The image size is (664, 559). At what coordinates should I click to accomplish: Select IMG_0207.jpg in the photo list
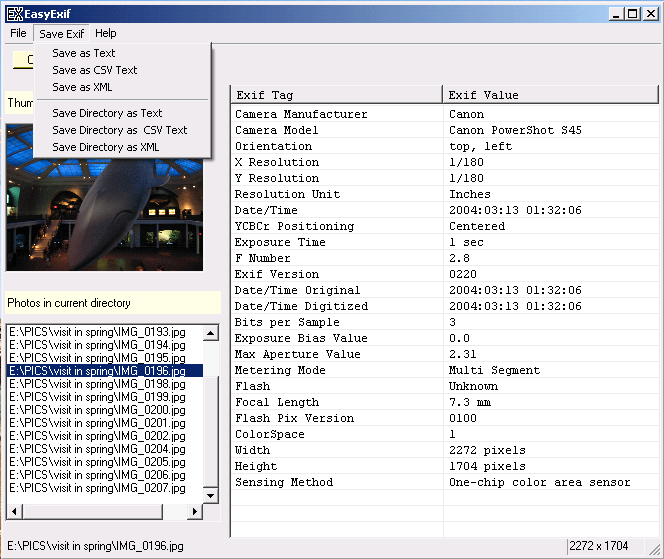tap(105, 488)
